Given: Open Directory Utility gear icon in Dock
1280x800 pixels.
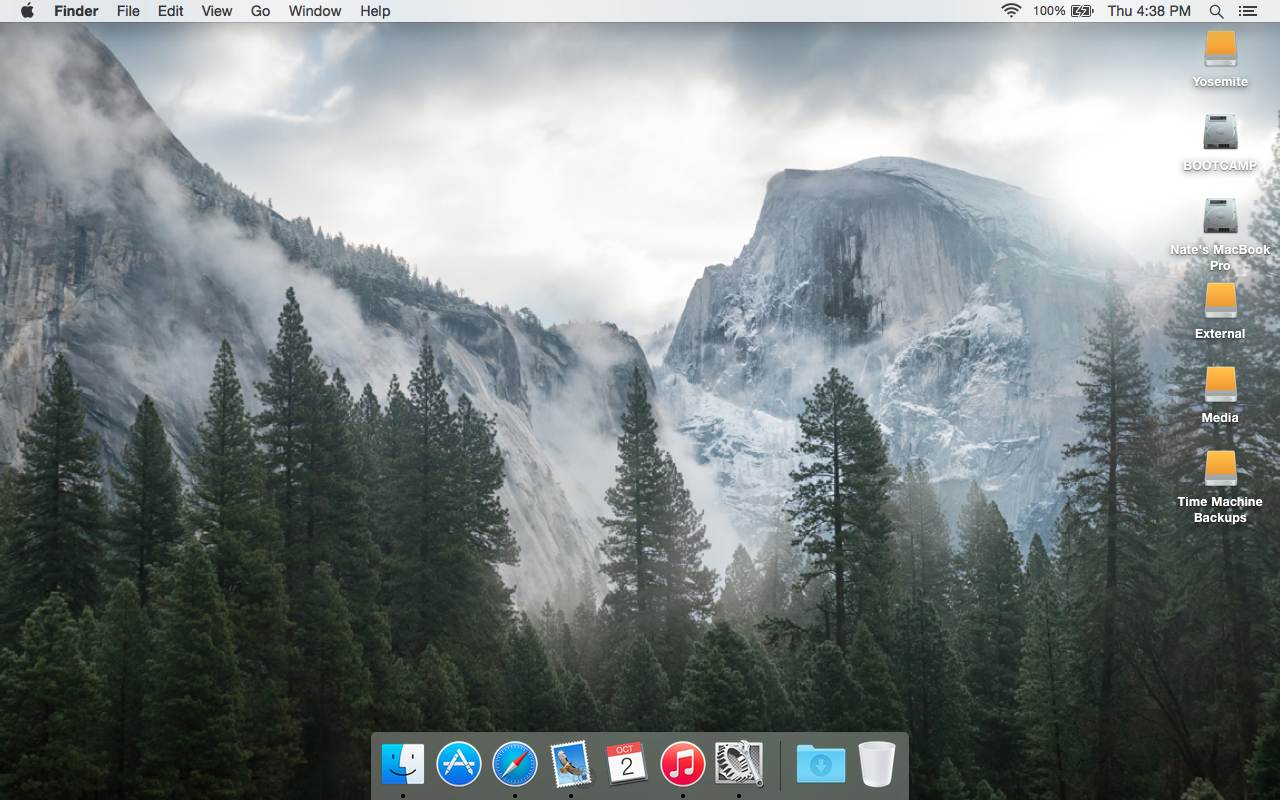Looking at the screenshot, I should click(739, 765).
